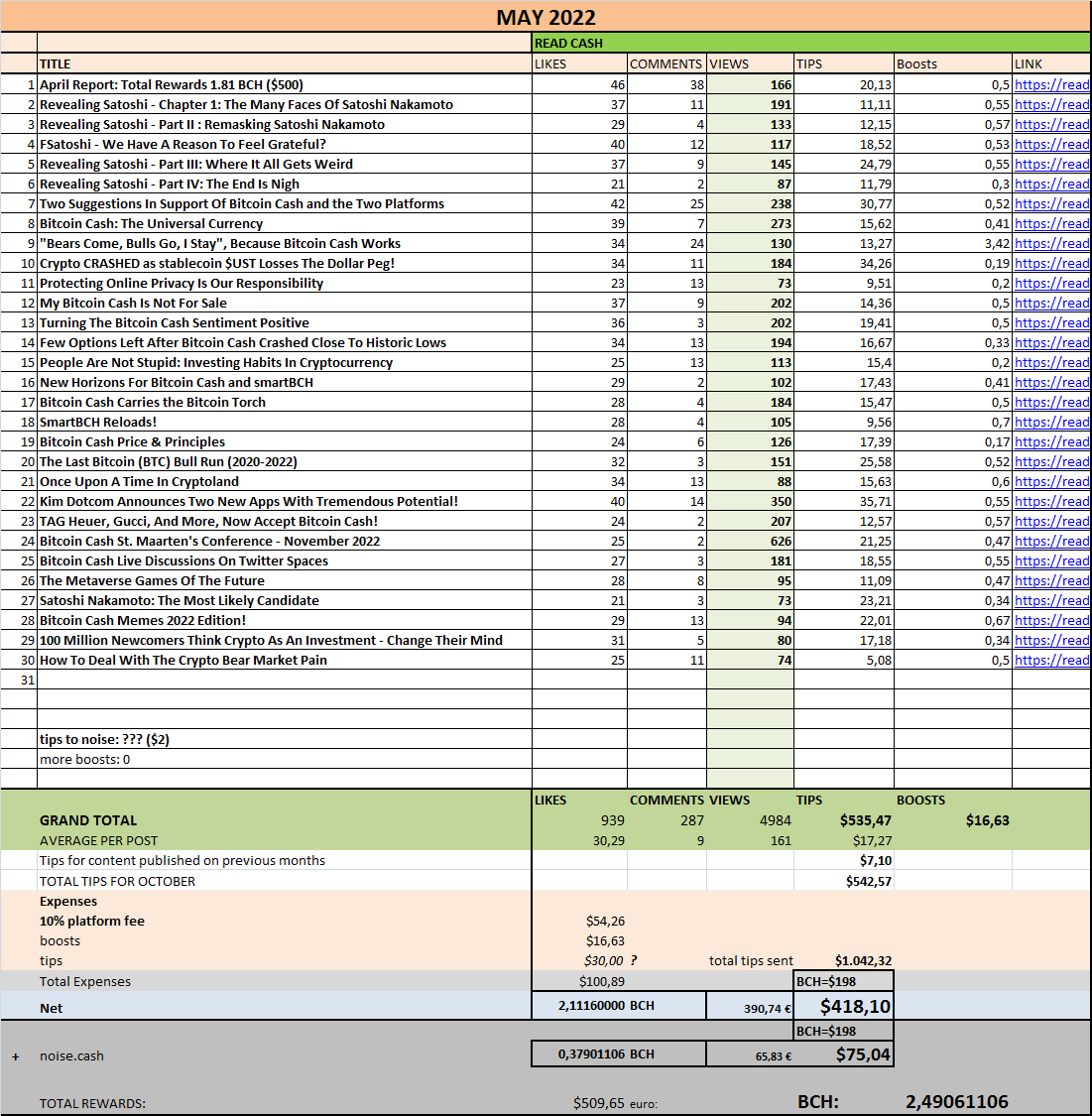Click the total tips sent $1.042,32 value

click(863, 961)
